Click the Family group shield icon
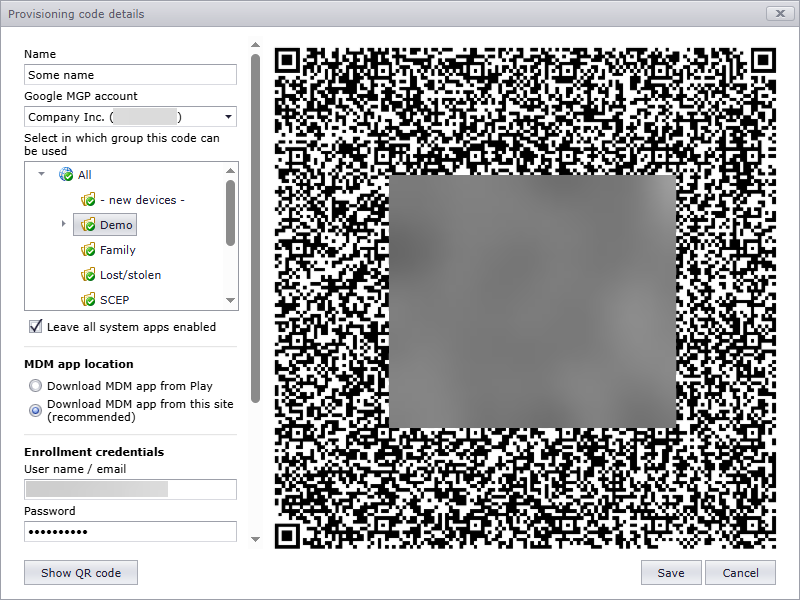 pos(88,250)
